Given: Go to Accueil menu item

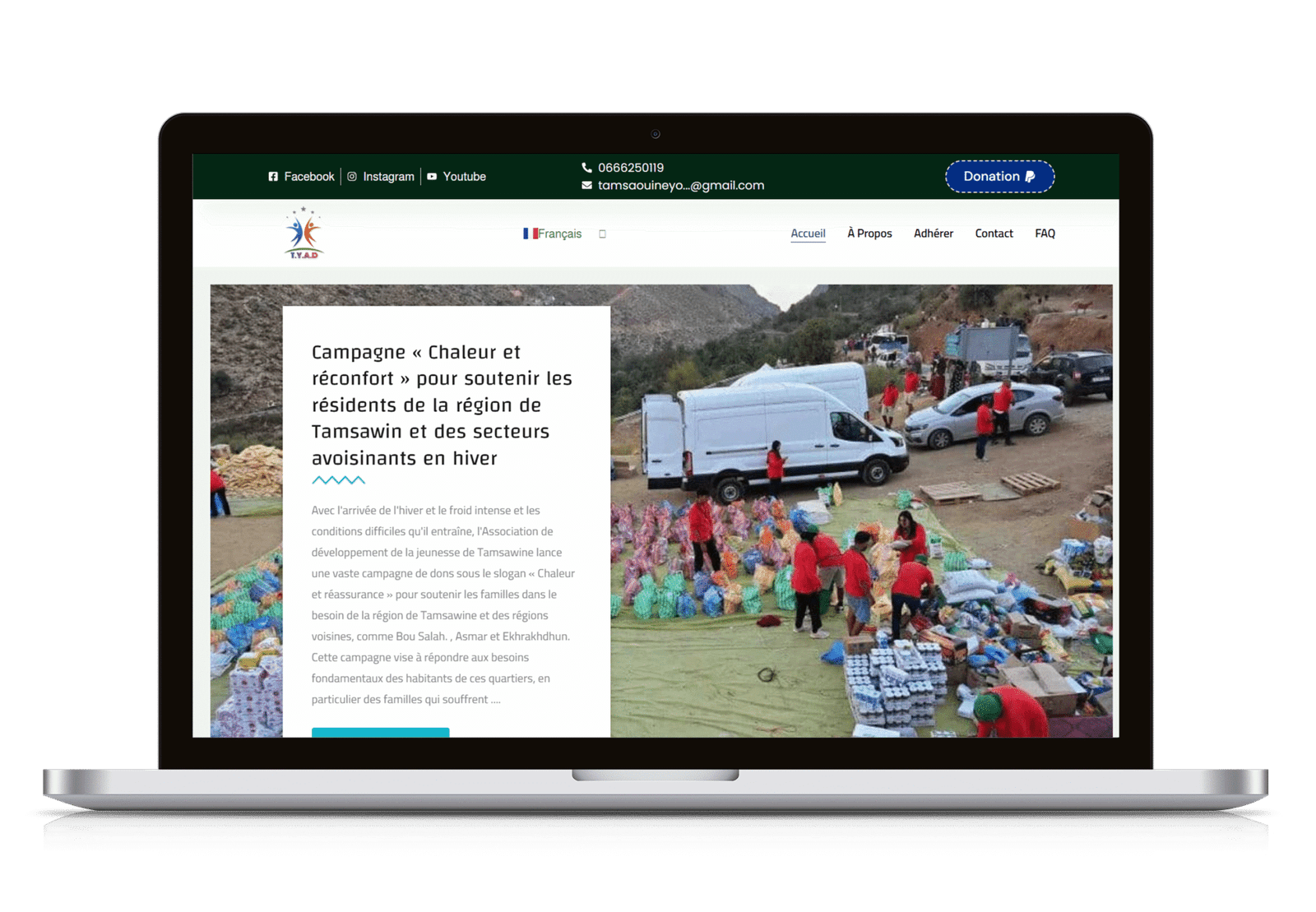Looking at the screenshot, I should pos(808,234).
